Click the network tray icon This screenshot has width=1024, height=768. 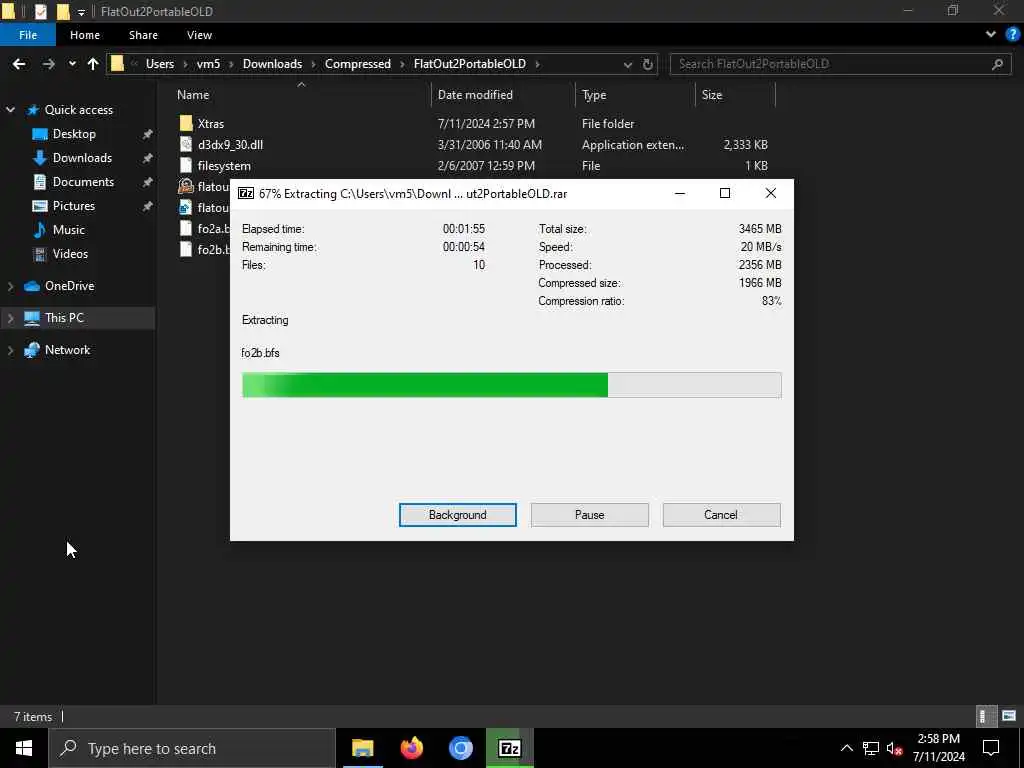coord(871,748)
